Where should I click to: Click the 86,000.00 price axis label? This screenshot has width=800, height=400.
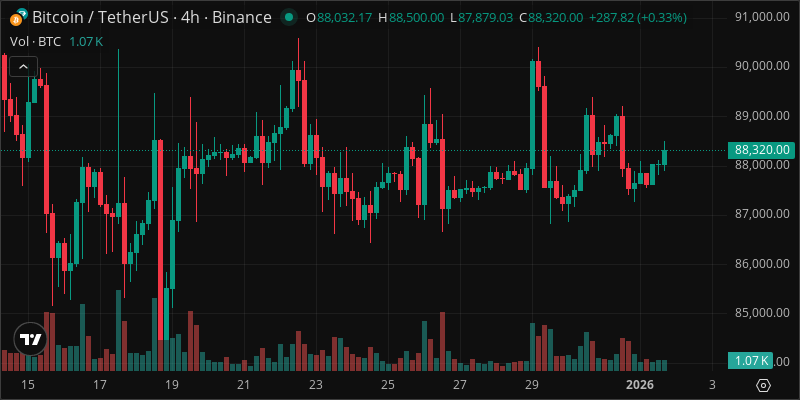(761, 264)
